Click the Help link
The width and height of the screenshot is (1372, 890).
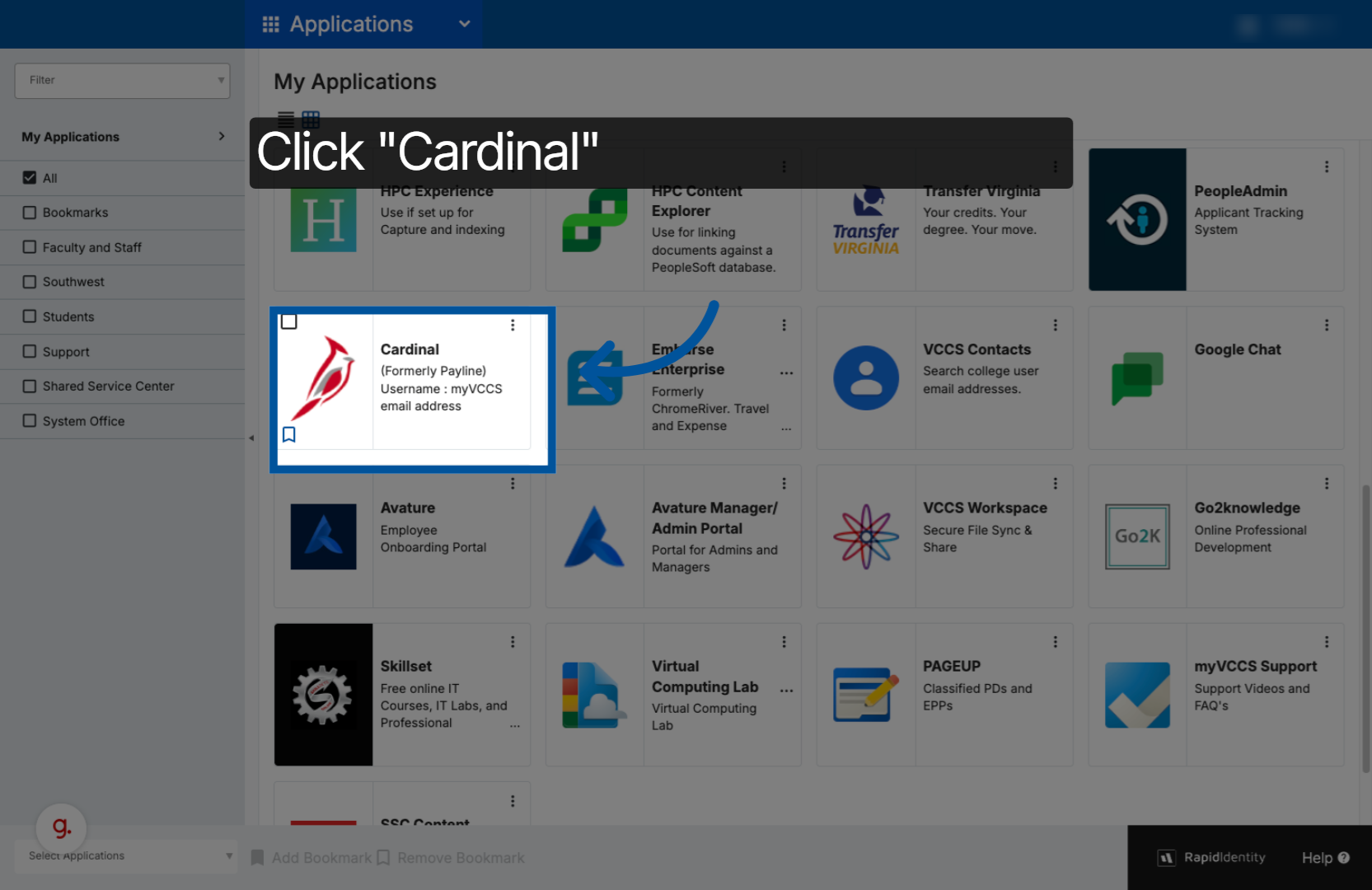tap(1324, 858)
